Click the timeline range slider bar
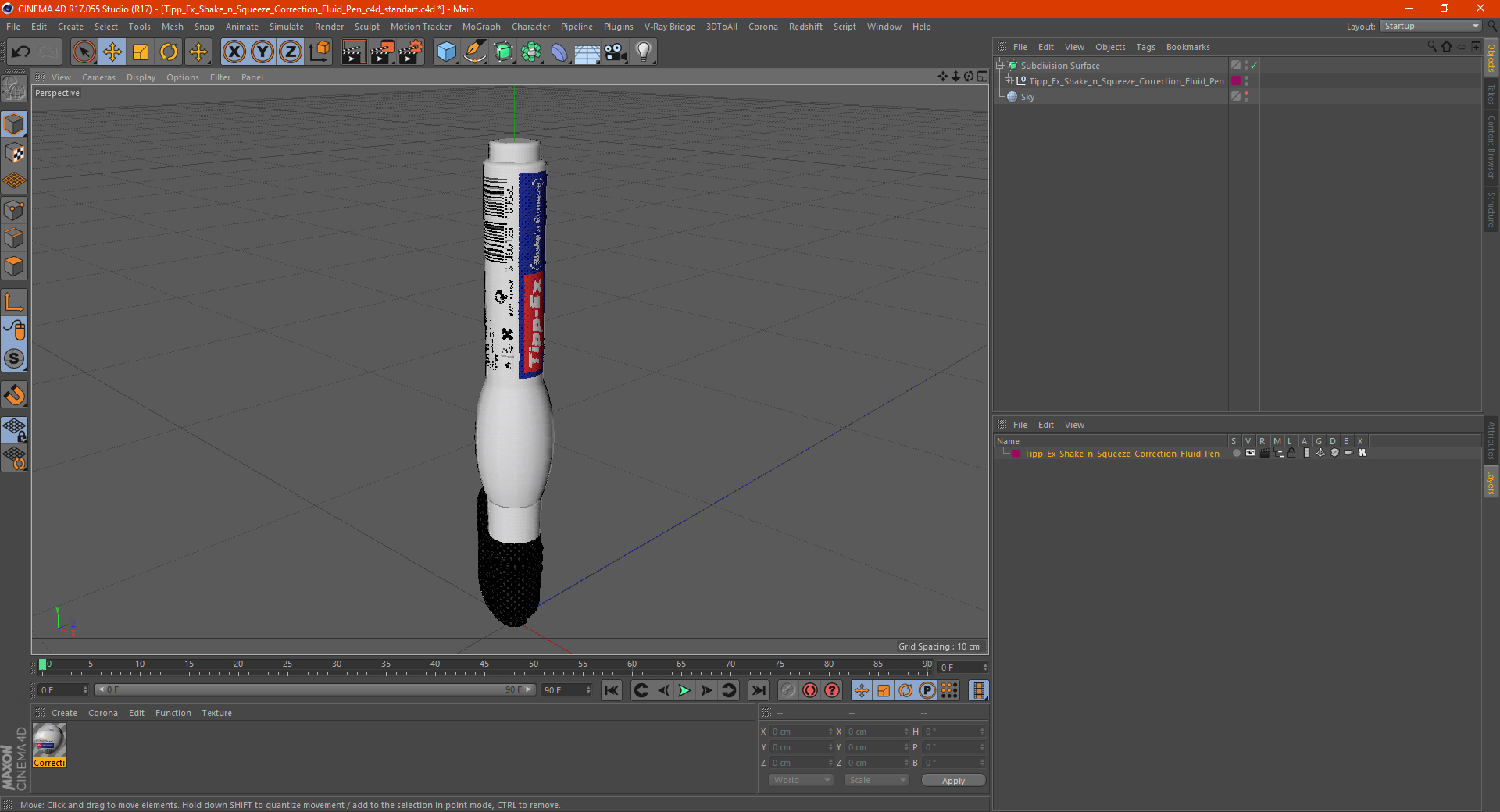The image size is (1500, 812). [315, 689]
